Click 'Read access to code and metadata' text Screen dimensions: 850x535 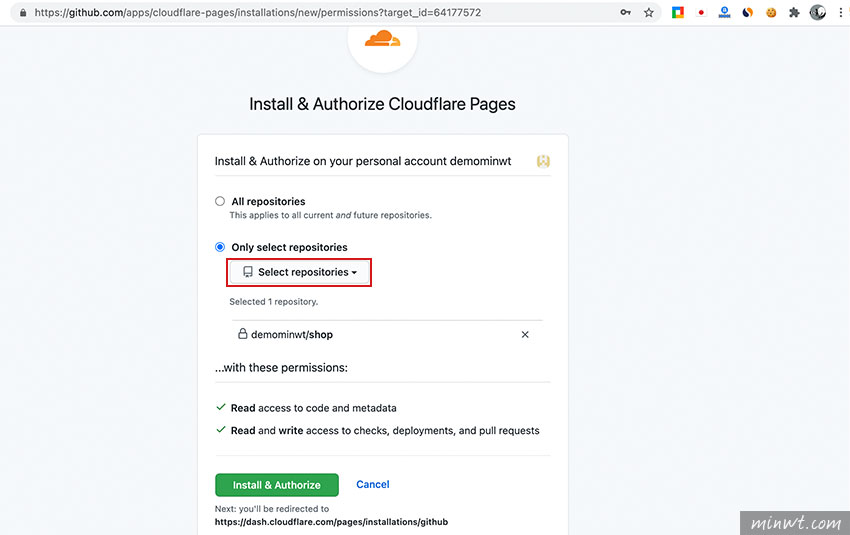[x=313, y=408]
